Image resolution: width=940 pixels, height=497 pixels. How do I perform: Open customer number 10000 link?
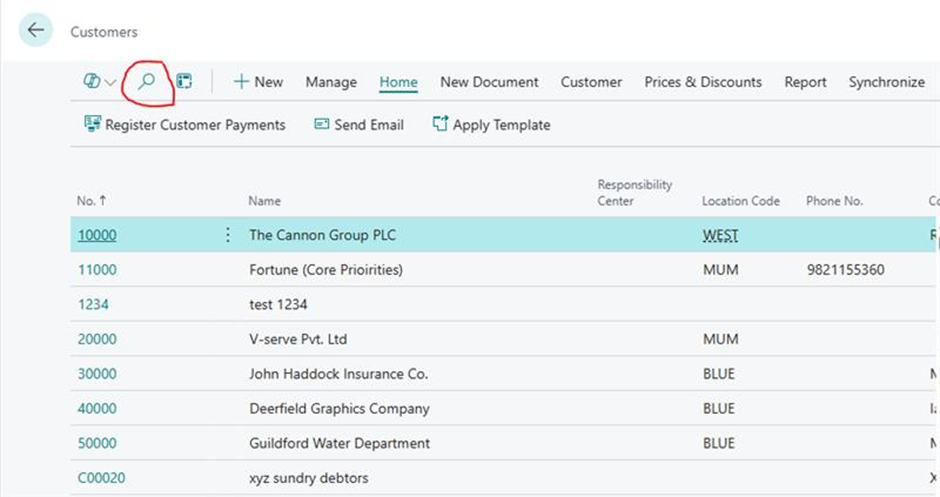pos(97,235)
